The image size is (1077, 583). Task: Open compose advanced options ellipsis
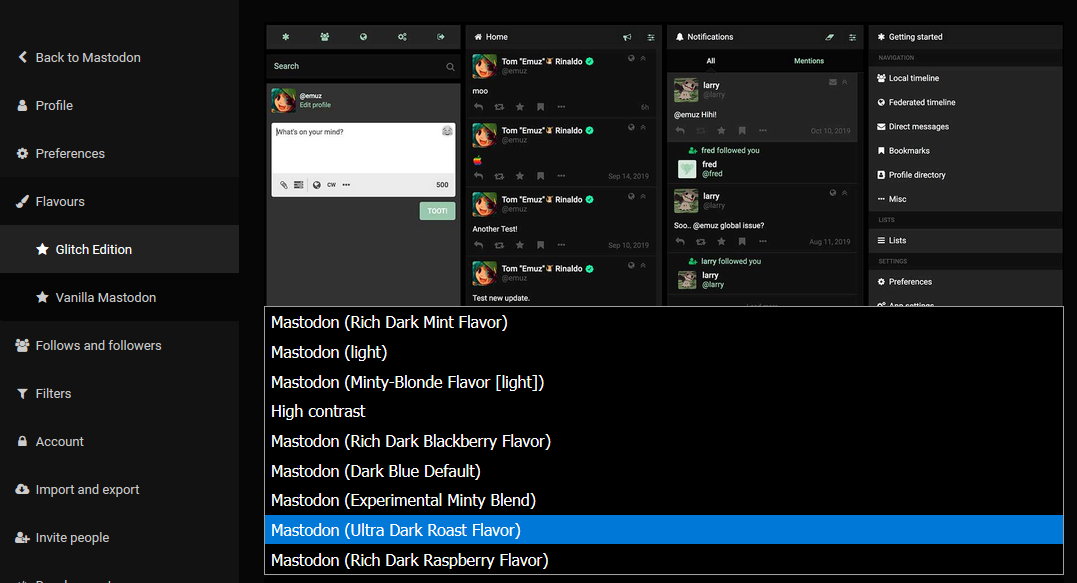pyautogui.click(x=346, y=185)
